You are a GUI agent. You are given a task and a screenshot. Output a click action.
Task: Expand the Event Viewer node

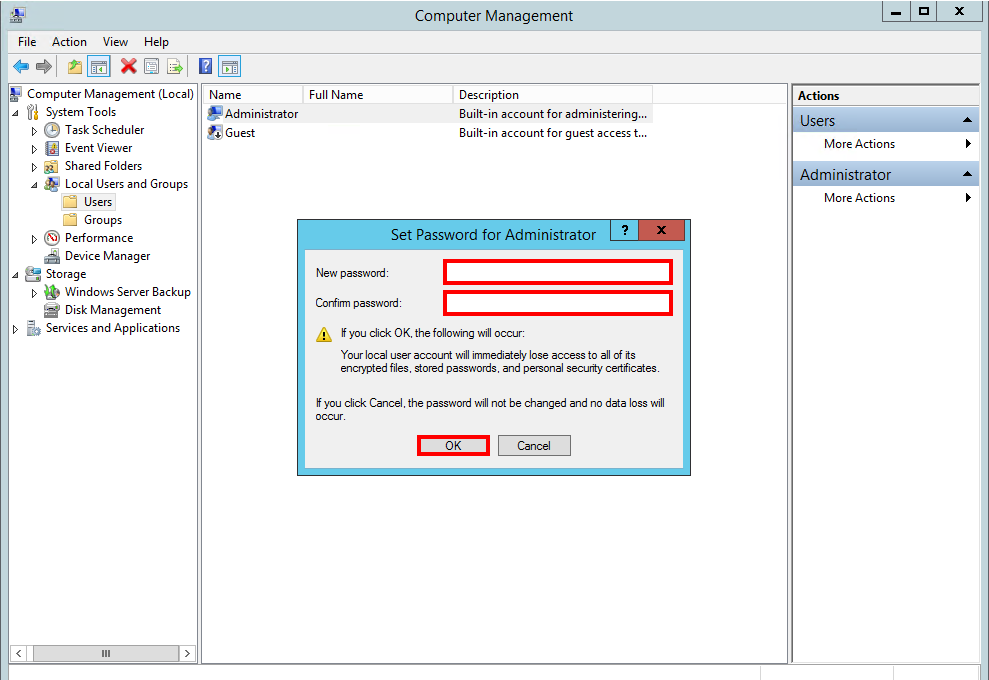click(x=34, y=149)
